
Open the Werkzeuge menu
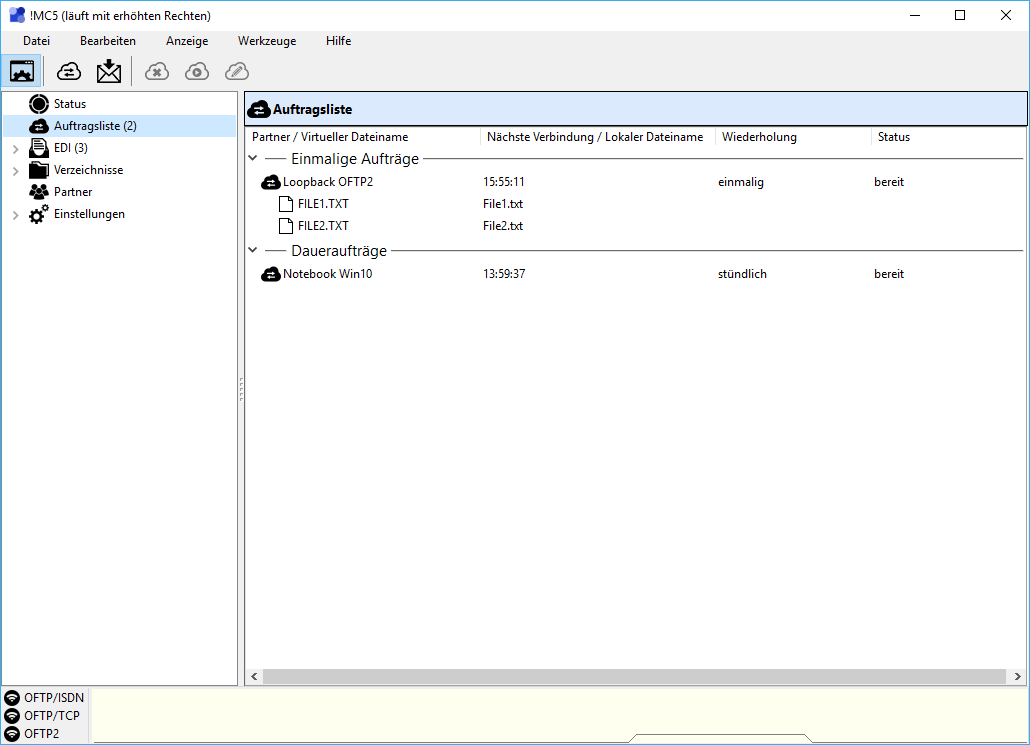267,41
